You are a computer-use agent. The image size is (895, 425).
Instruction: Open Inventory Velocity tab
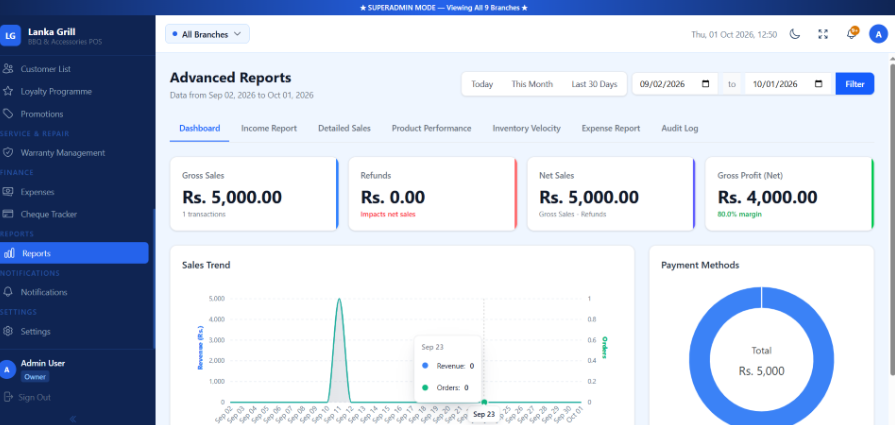[x=526, y=128]
